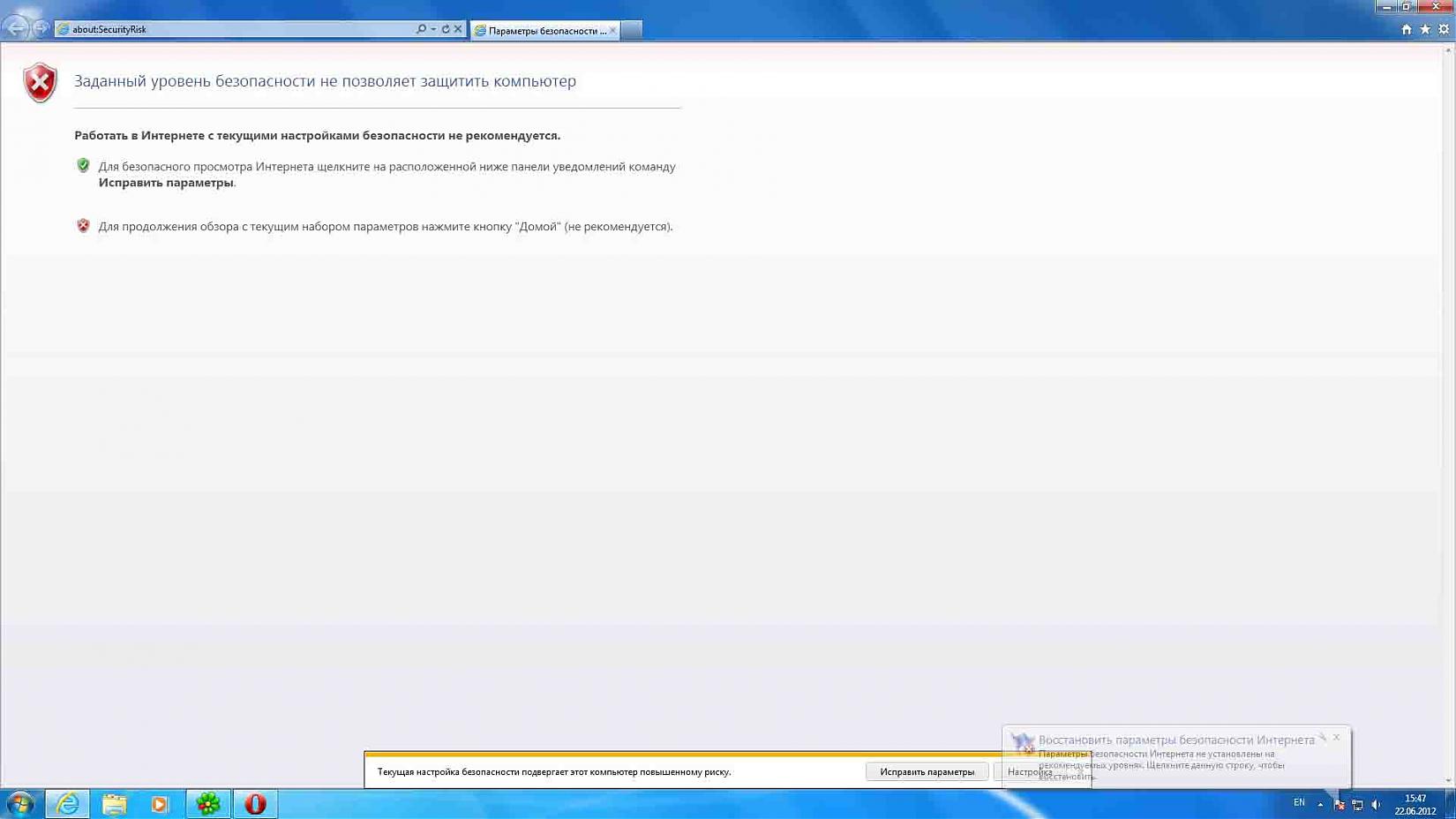The height and width of the screenshot is (819, 1456).
Task: Click the scrollbar up arrow
Action: 1448,49
